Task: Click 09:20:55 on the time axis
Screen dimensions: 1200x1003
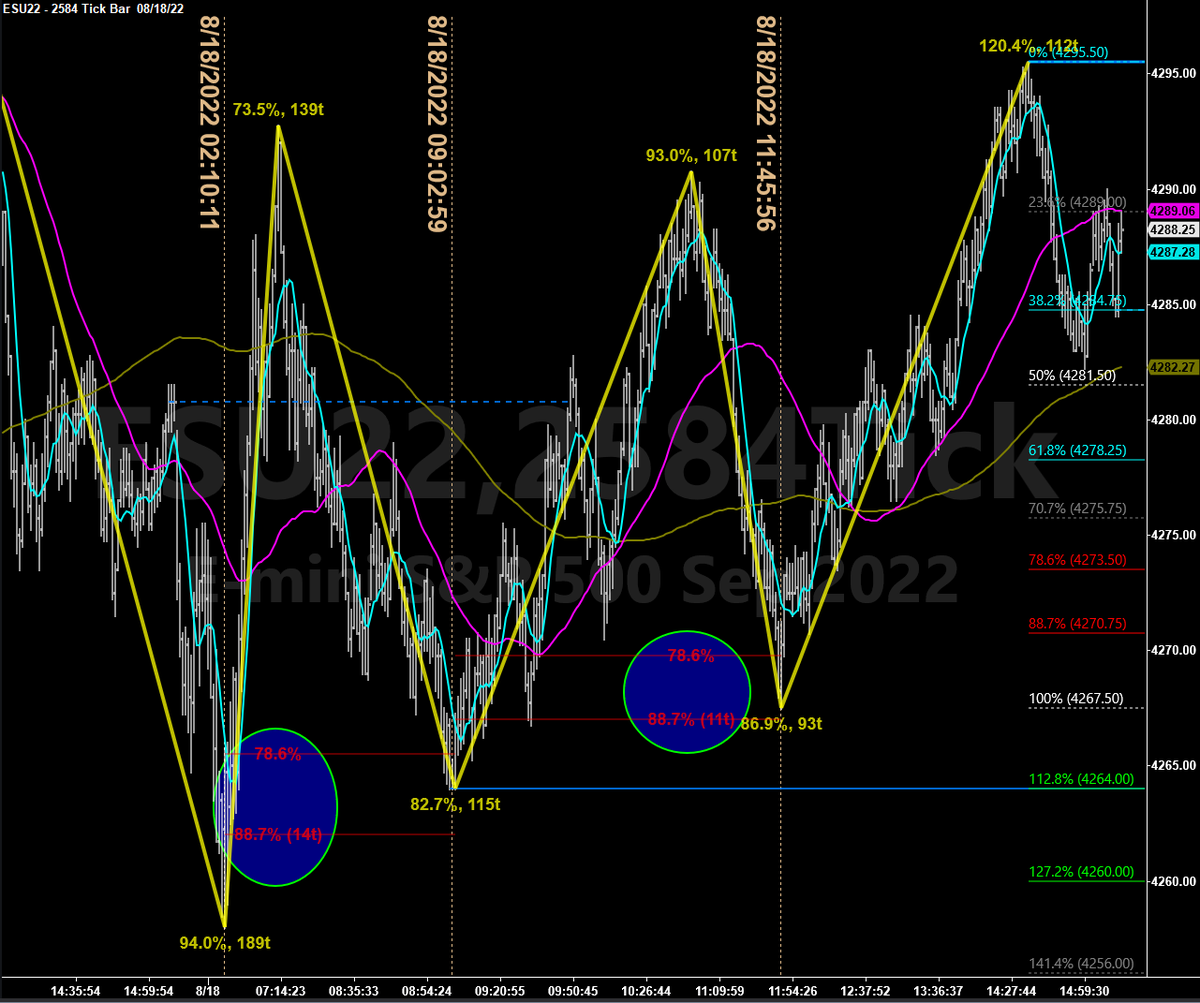Action: 500,991
